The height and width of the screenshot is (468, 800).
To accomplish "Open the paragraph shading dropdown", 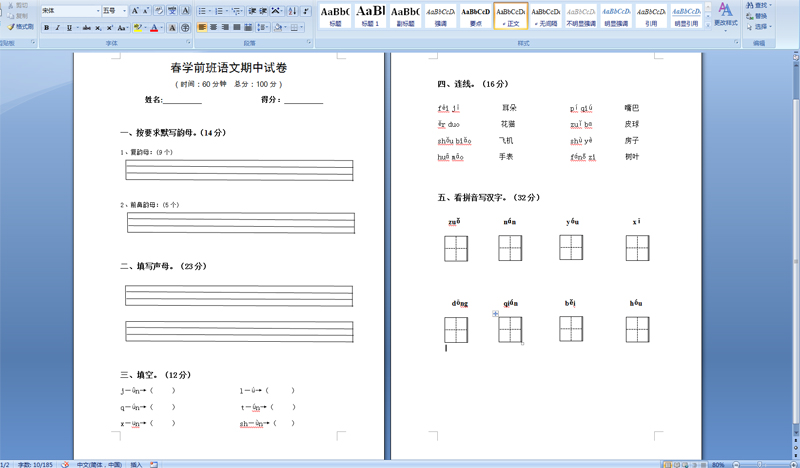I will [285, 27].
